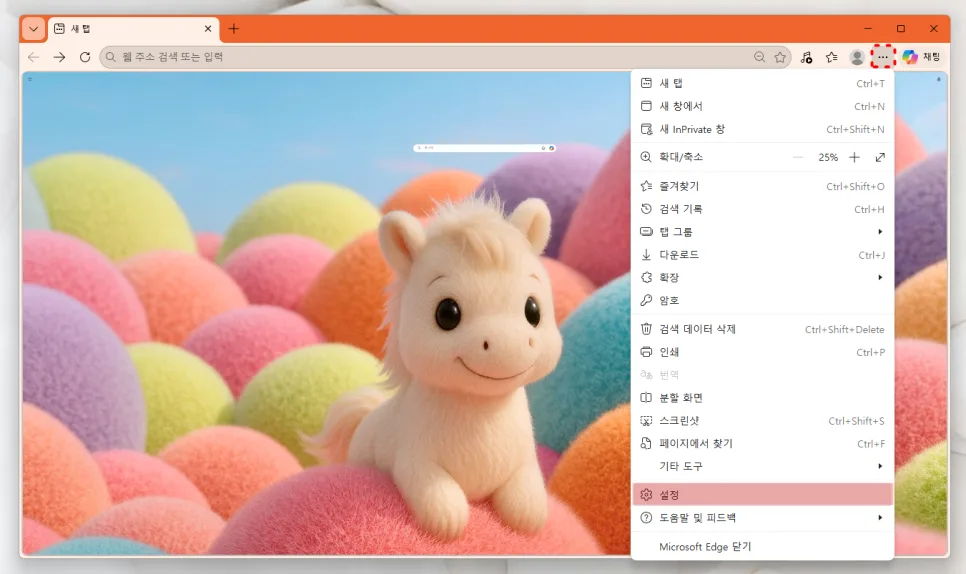Open 분할 화면 menu entry
The image size is (966, 574).
(763, 397)
